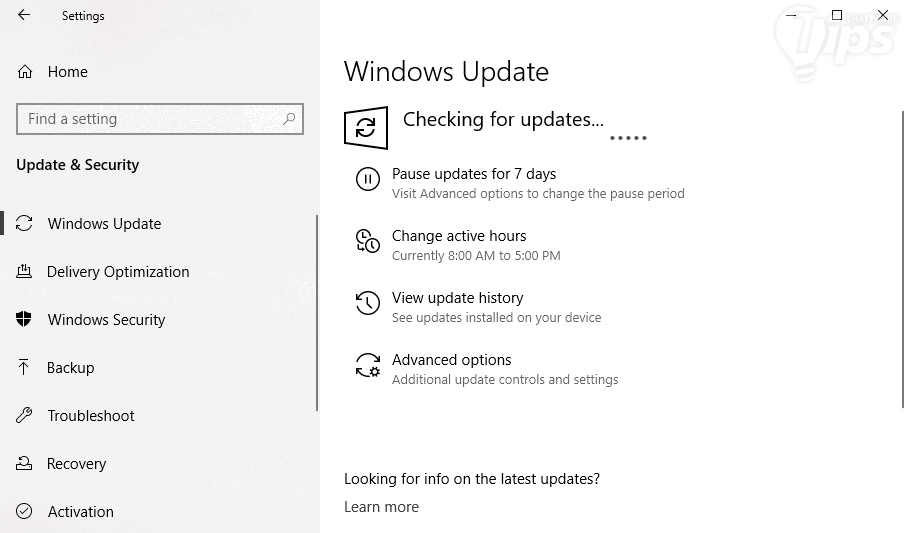Click the Troubleshoot wrench icon

[25, 416]
